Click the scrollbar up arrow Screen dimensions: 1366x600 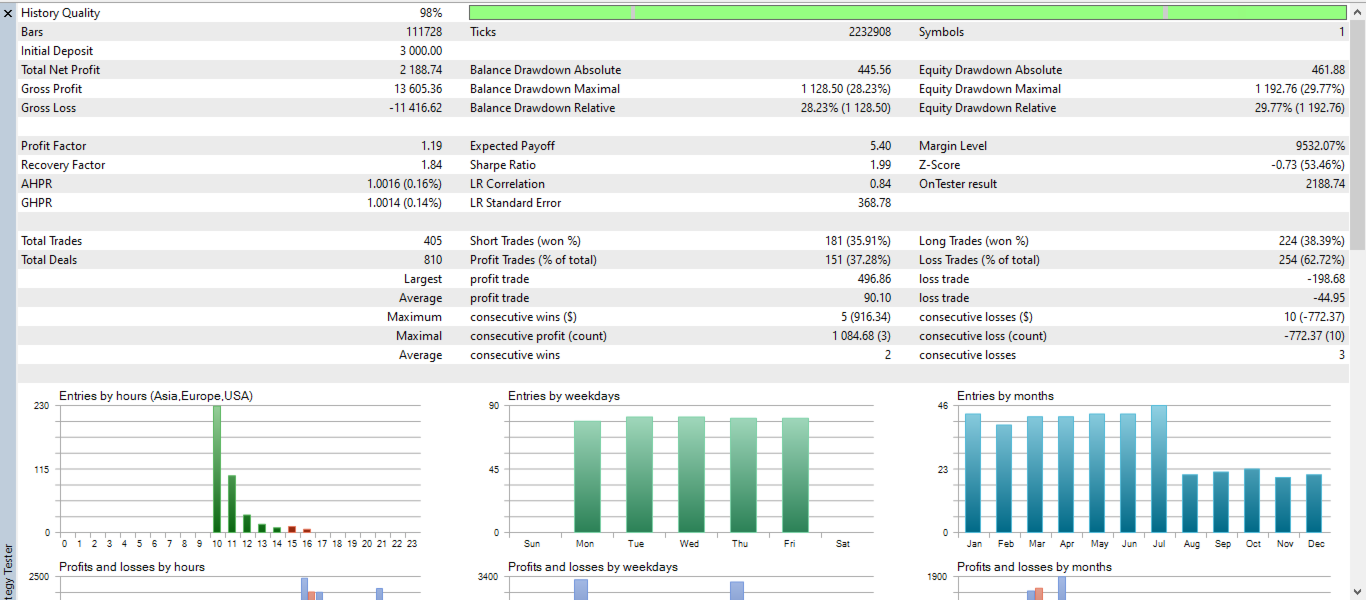point(1357,12)
